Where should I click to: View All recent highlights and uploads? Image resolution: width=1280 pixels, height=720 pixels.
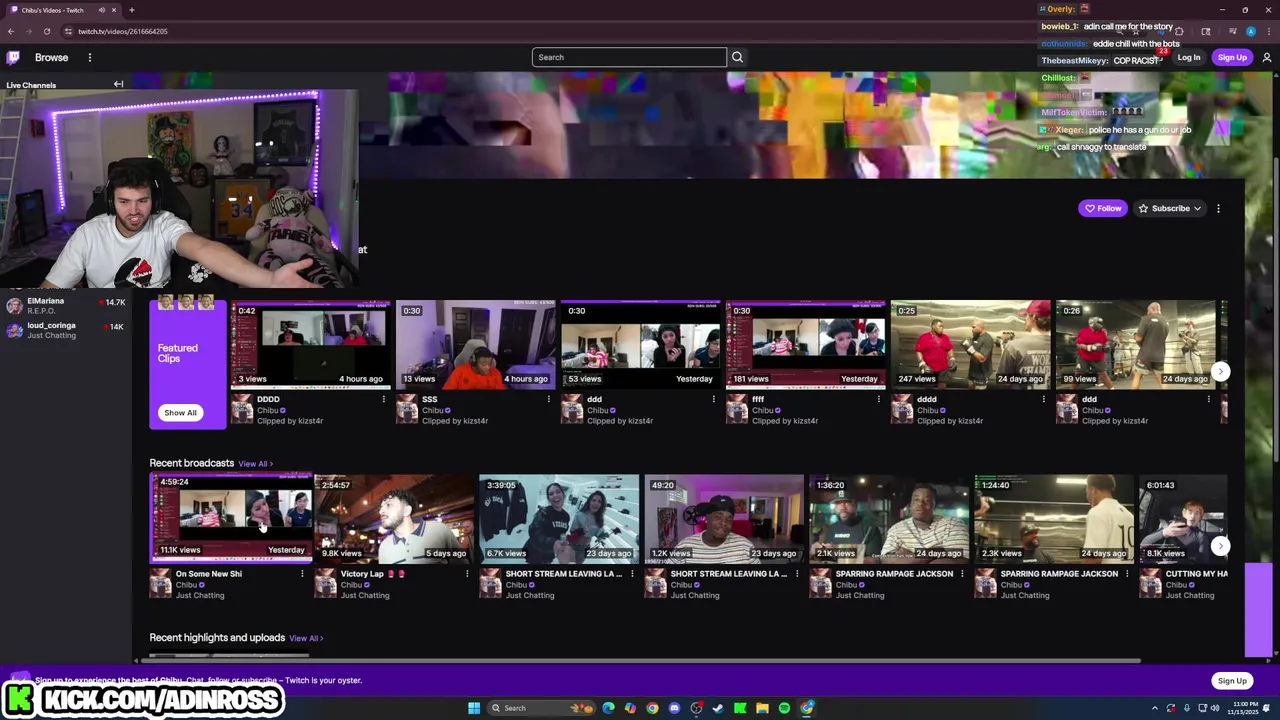(x=306, y=638)
